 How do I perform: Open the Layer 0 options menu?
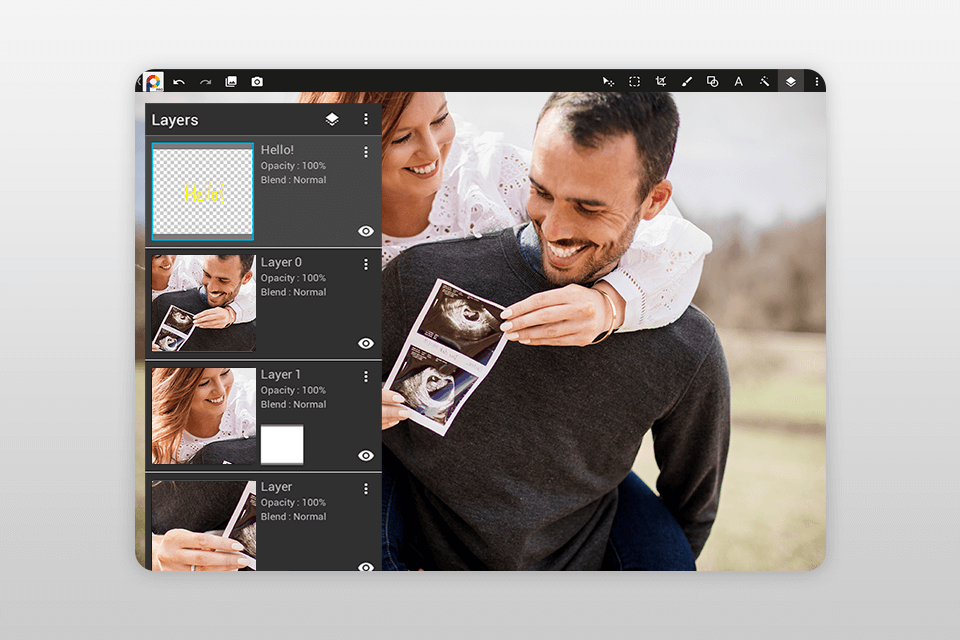coord(366,264)
